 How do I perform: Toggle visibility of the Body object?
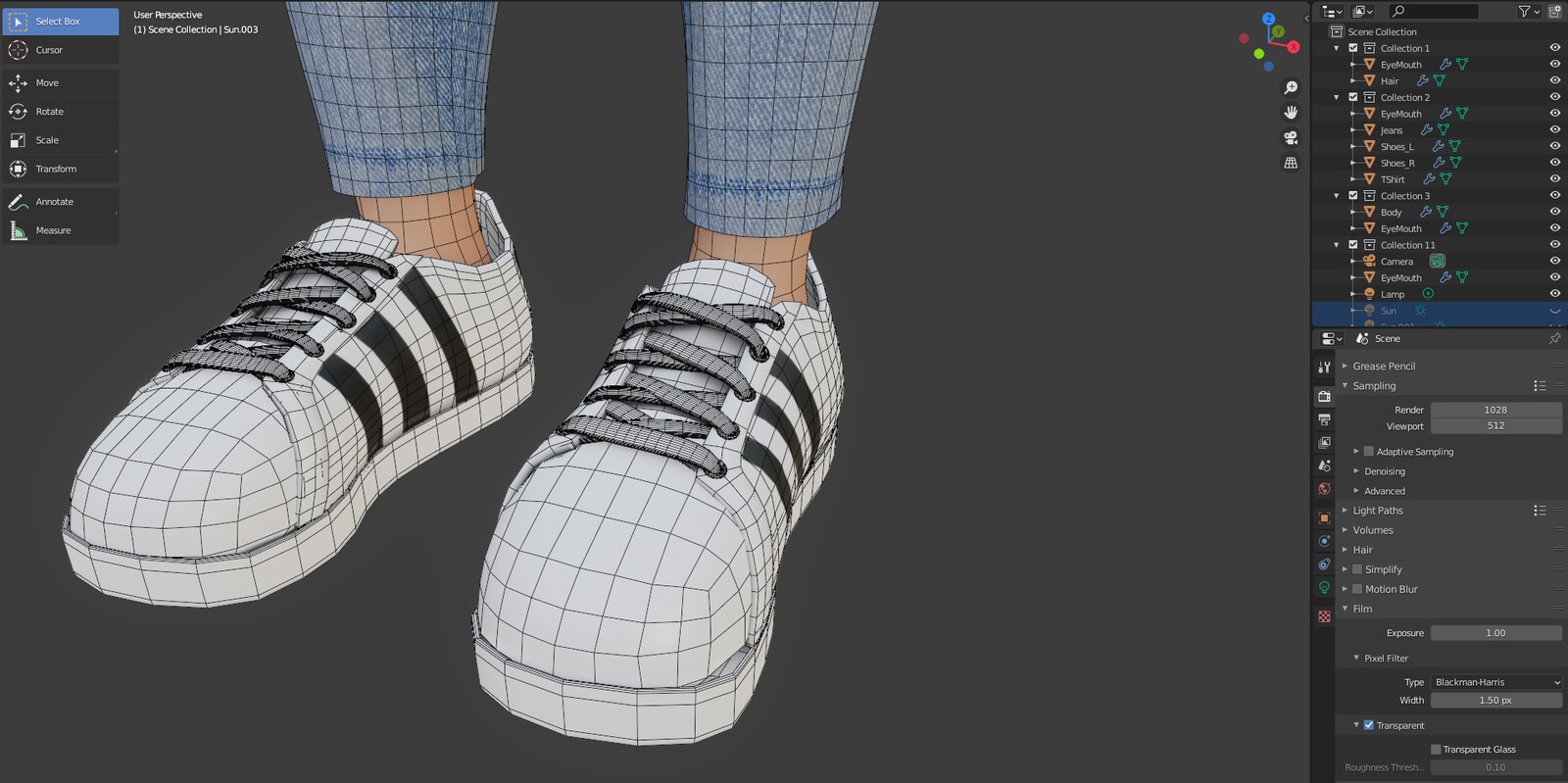[x=1554, y=212]
